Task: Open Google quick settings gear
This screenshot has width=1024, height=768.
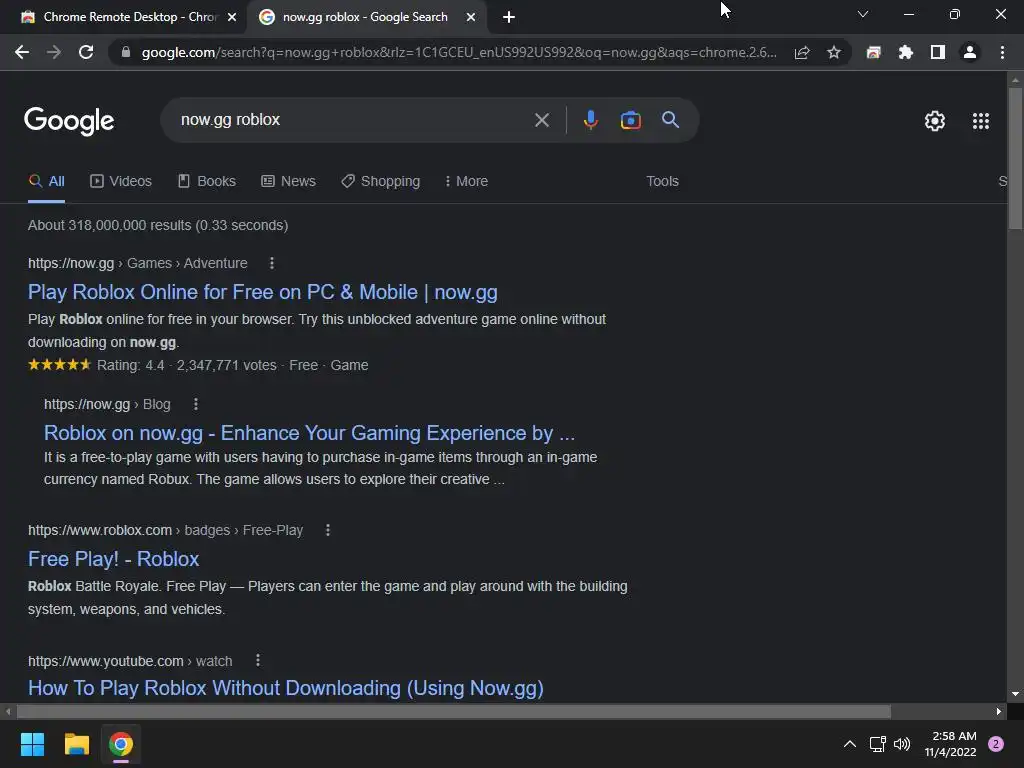Action: click(x=935, y=121)
